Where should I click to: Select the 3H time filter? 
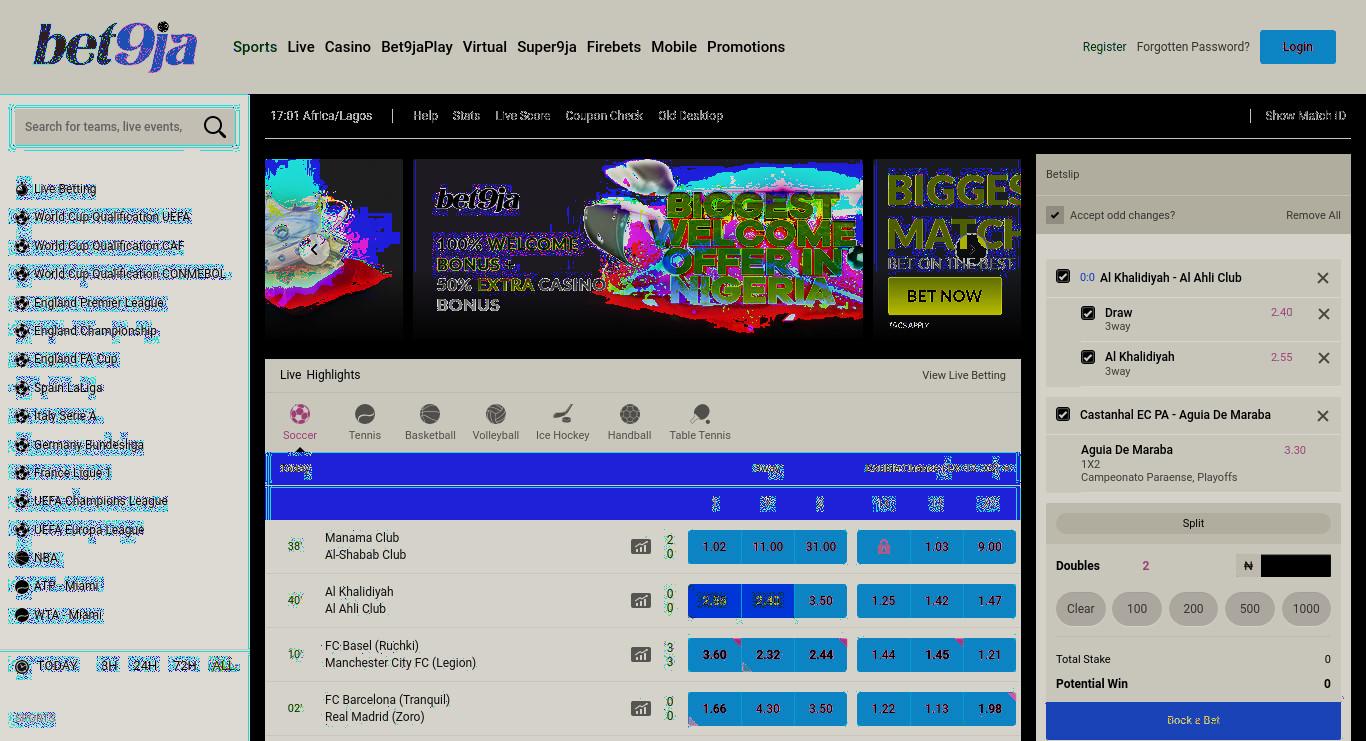pyautogui.click(x=108, y=665)
